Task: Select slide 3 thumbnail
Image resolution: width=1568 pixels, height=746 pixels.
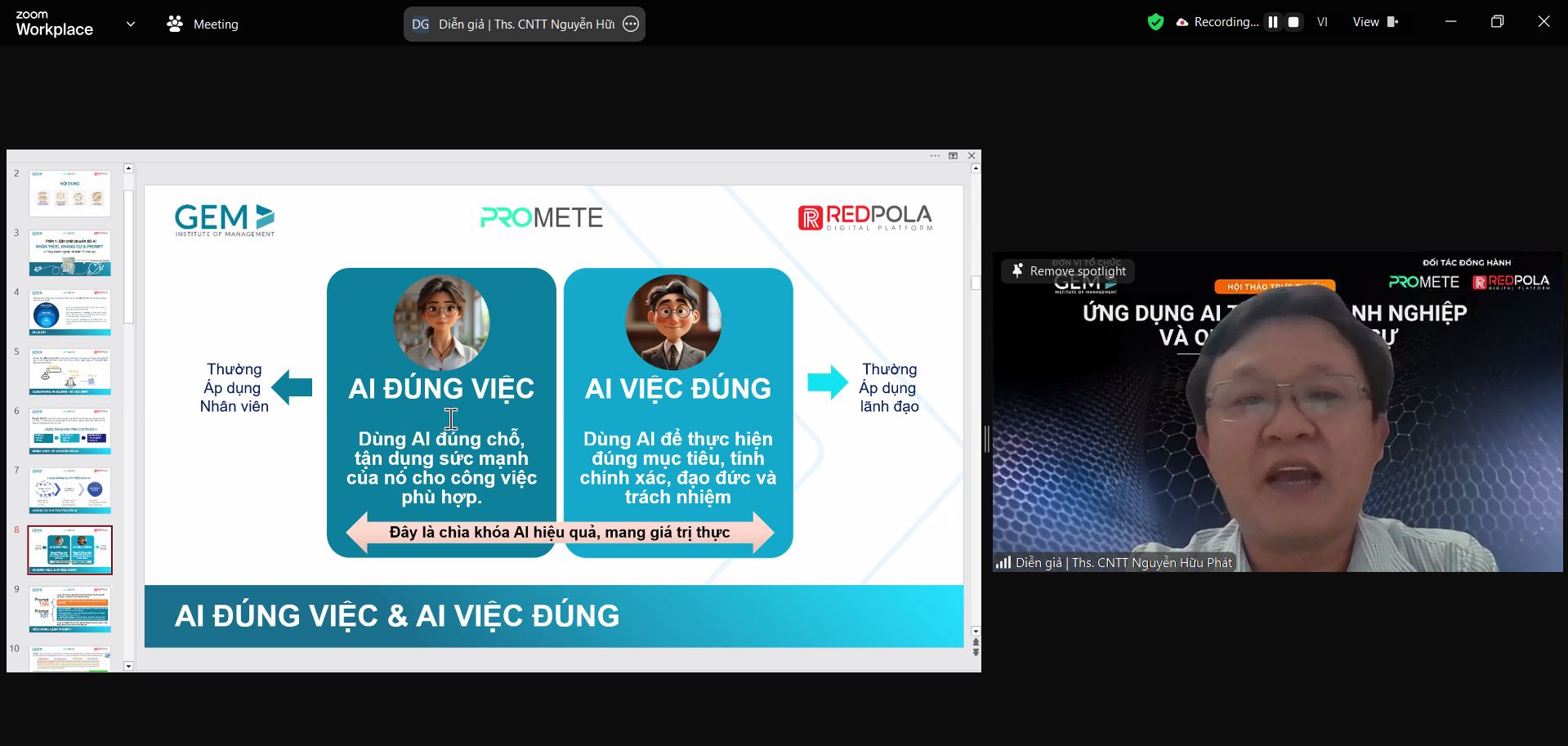Action: pos(69,252)
